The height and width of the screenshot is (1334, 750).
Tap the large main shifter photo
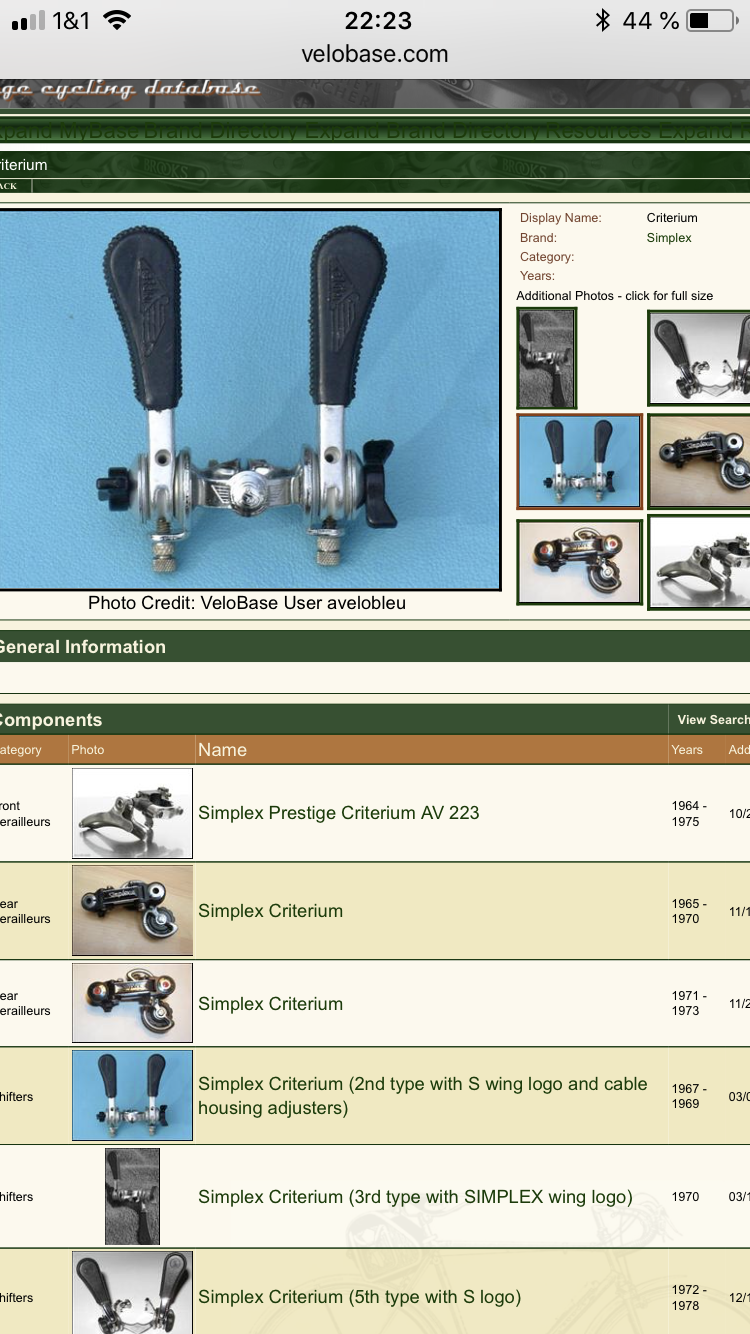pos(249,400)
